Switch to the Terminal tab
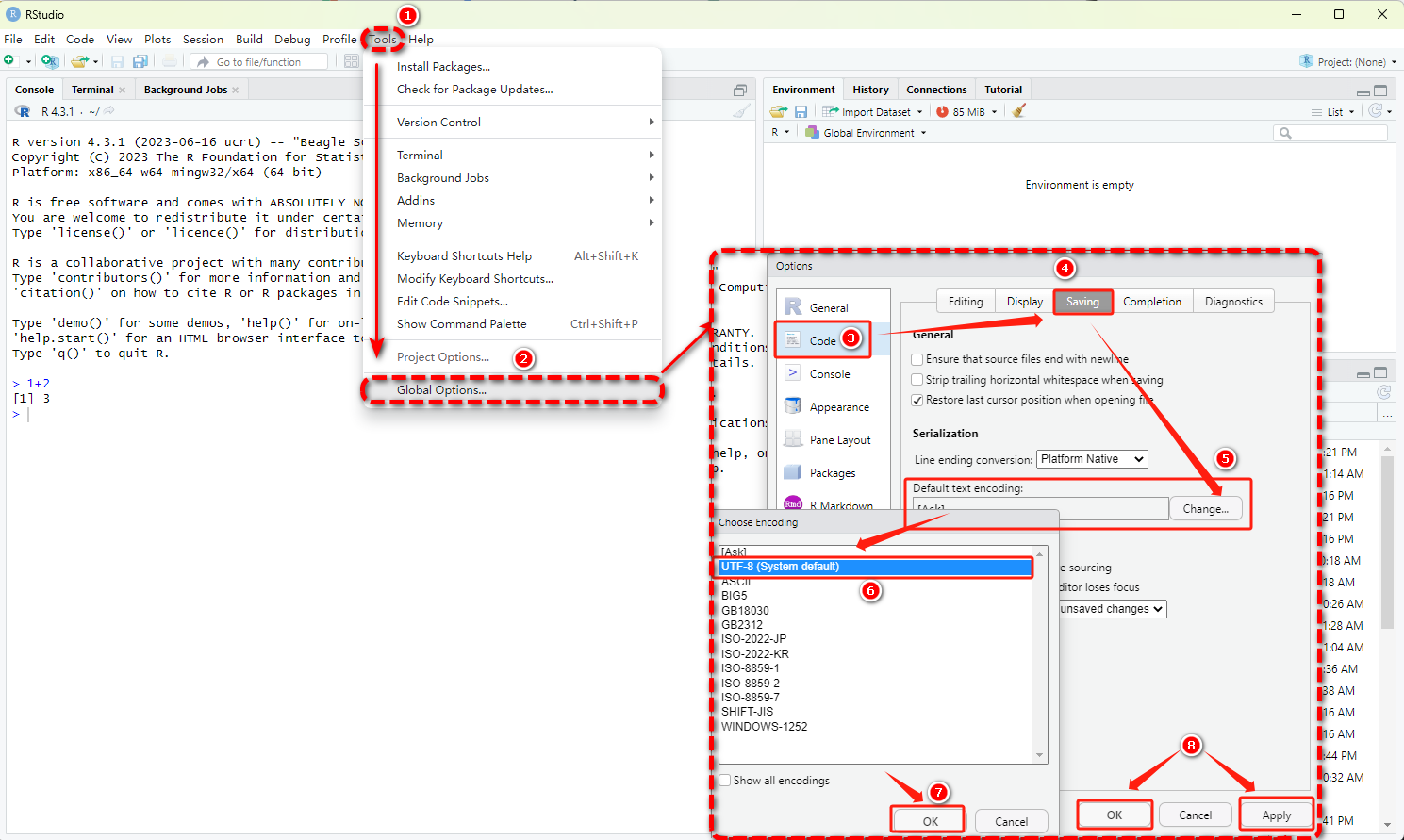 coord(92,90)
